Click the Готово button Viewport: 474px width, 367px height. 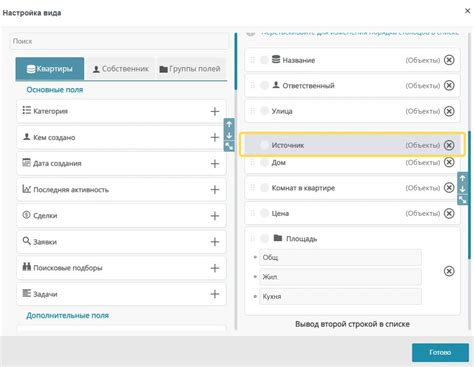(440, 352)
